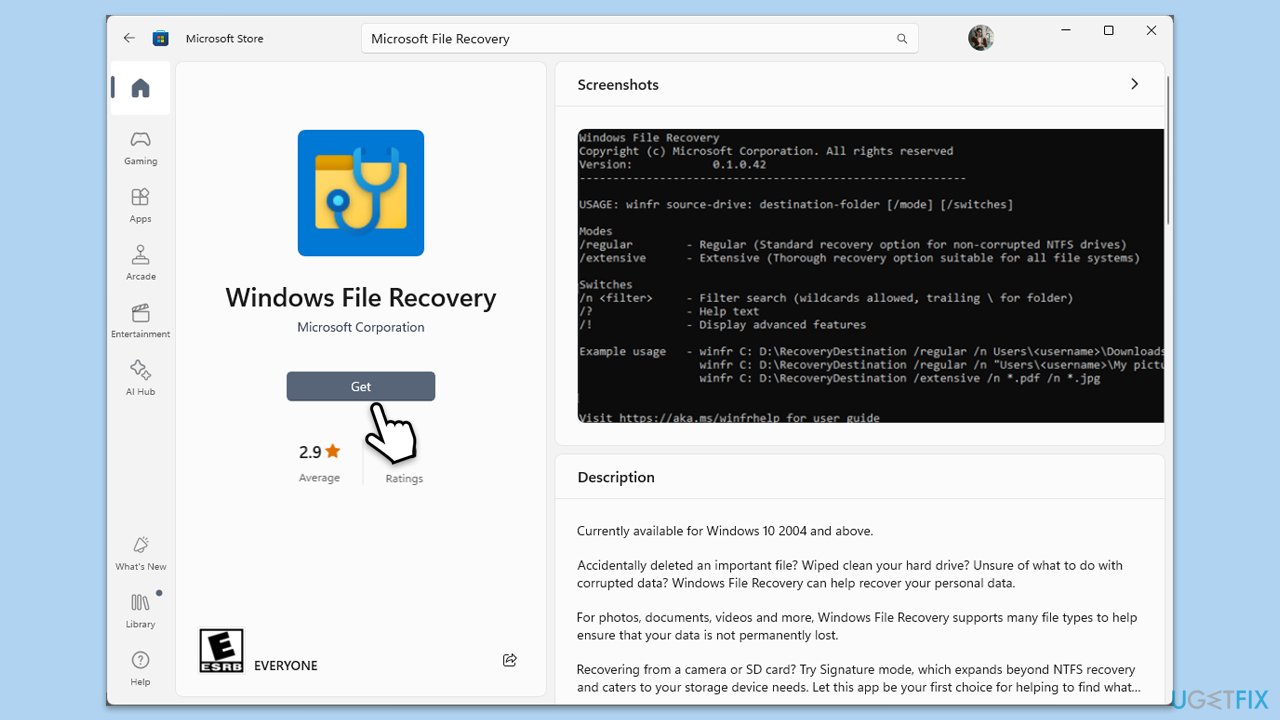Open the Library section

pyautogui.click(x=141, y=610)
